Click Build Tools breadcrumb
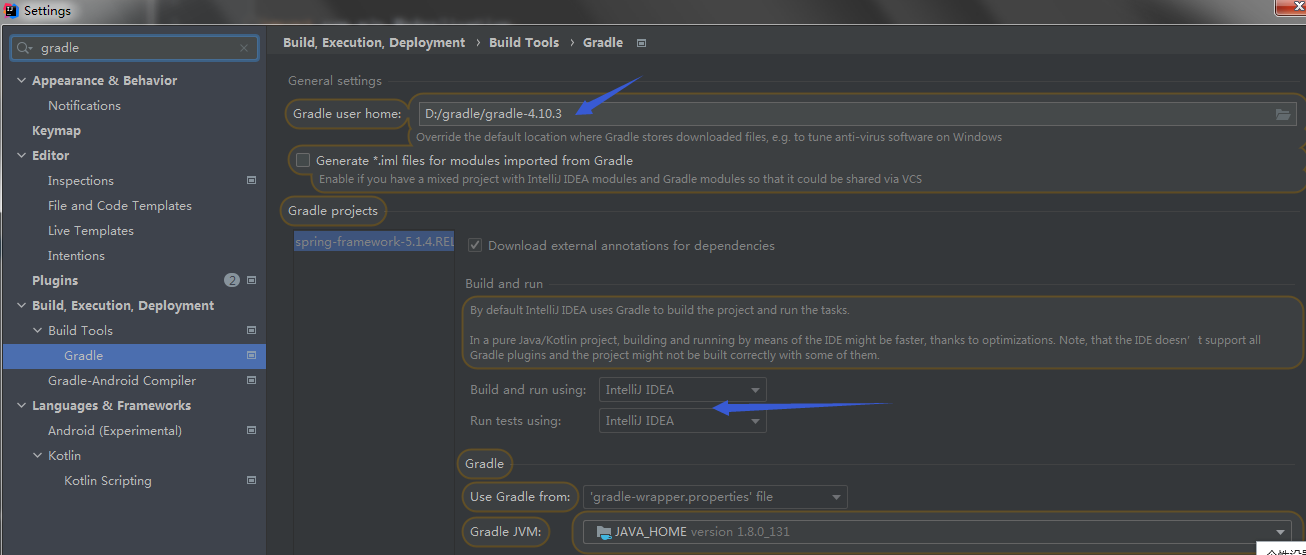 point(524,43)
